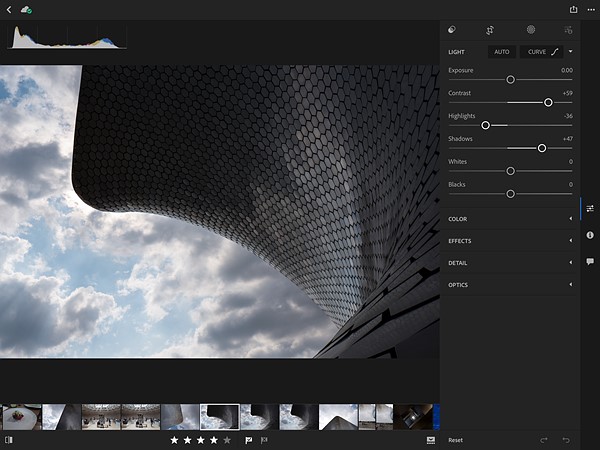The height and width of the screenshot is (450, 600).
Task: Click the undo arrow icon
Action: tap(566, 440)
